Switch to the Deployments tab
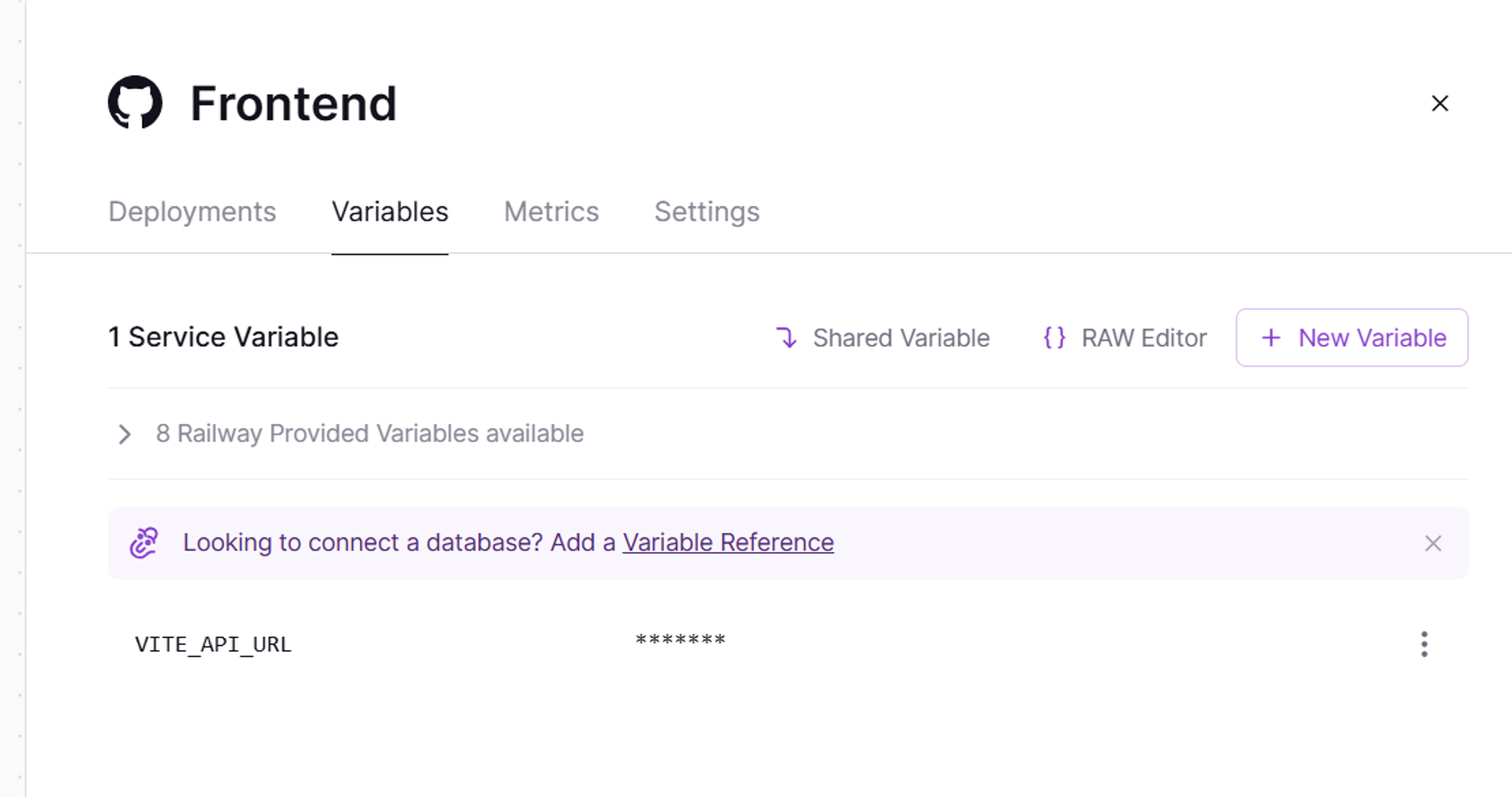The width and height of the screenshot is (1512, 797). coord(191,212)
